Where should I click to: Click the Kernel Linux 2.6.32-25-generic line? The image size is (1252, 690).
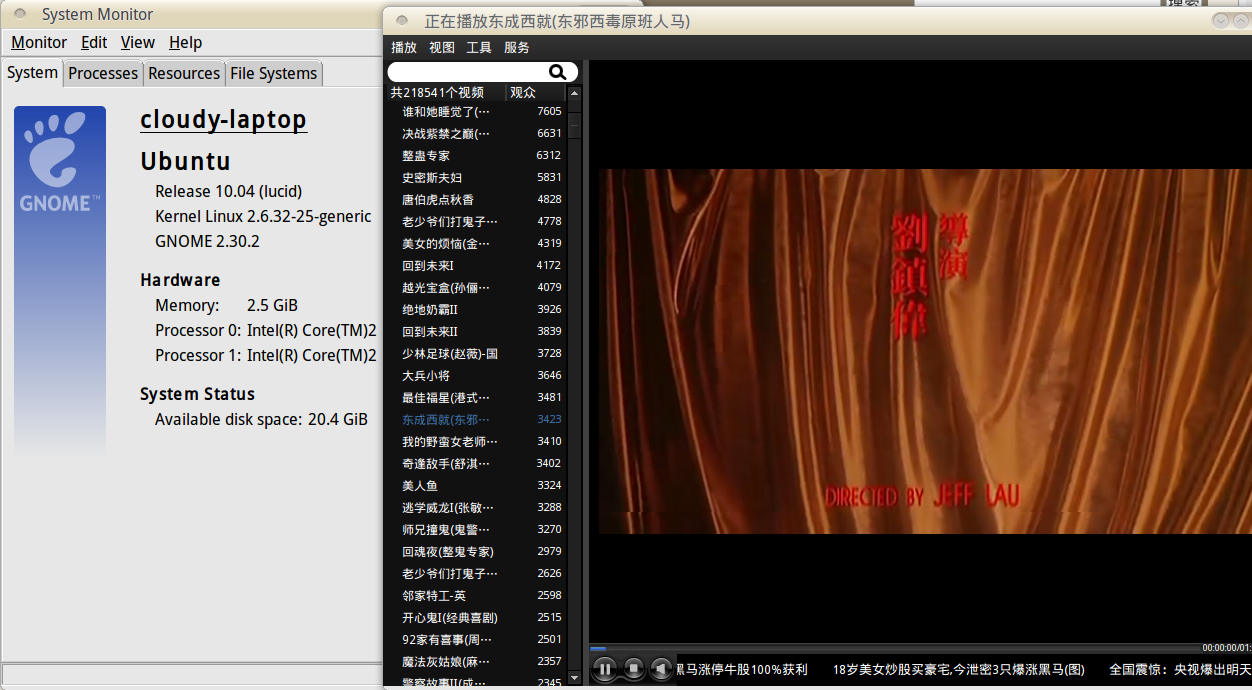[263, 216]
